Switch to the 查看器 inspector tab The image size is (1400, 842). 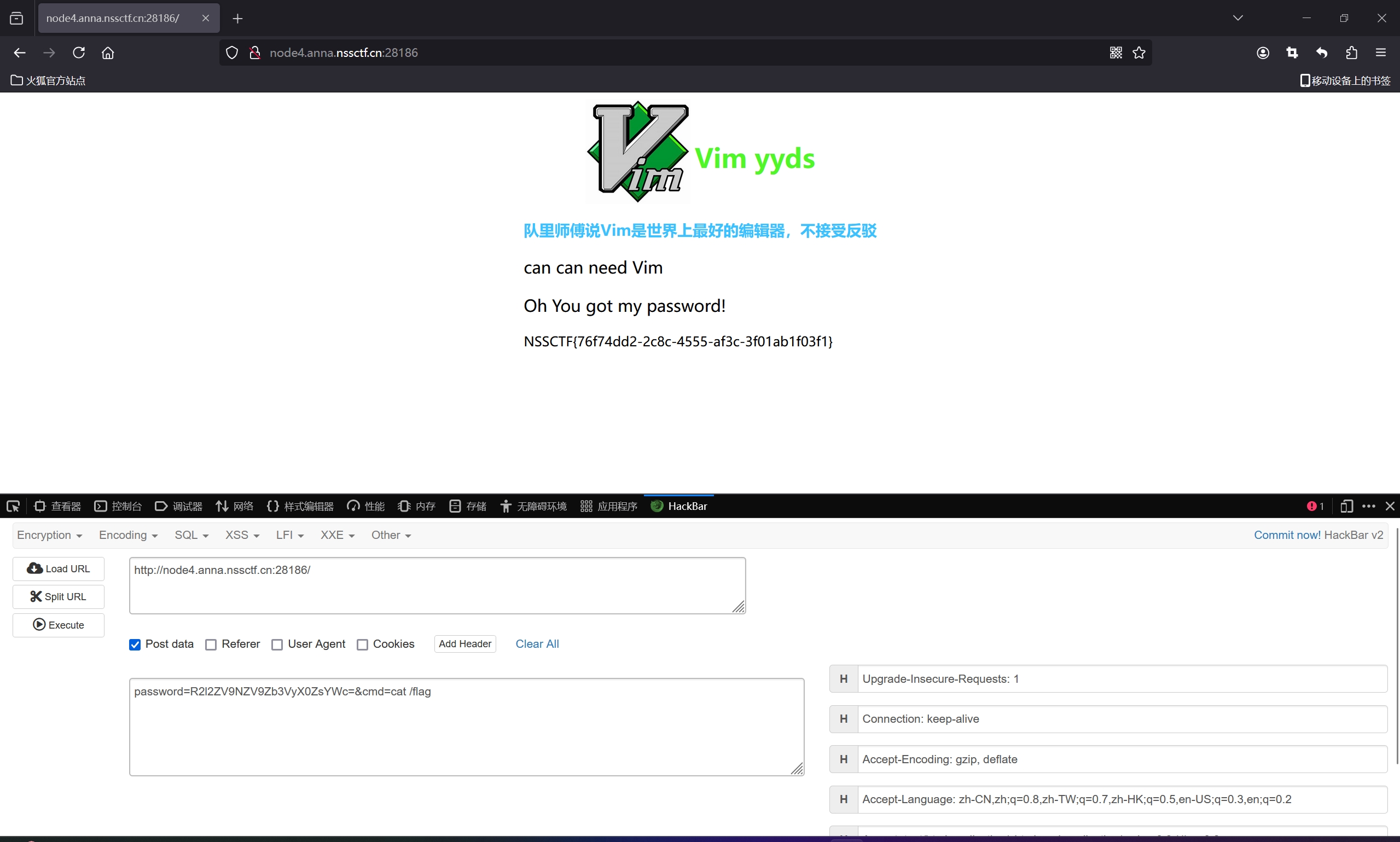tap(57, 506)
